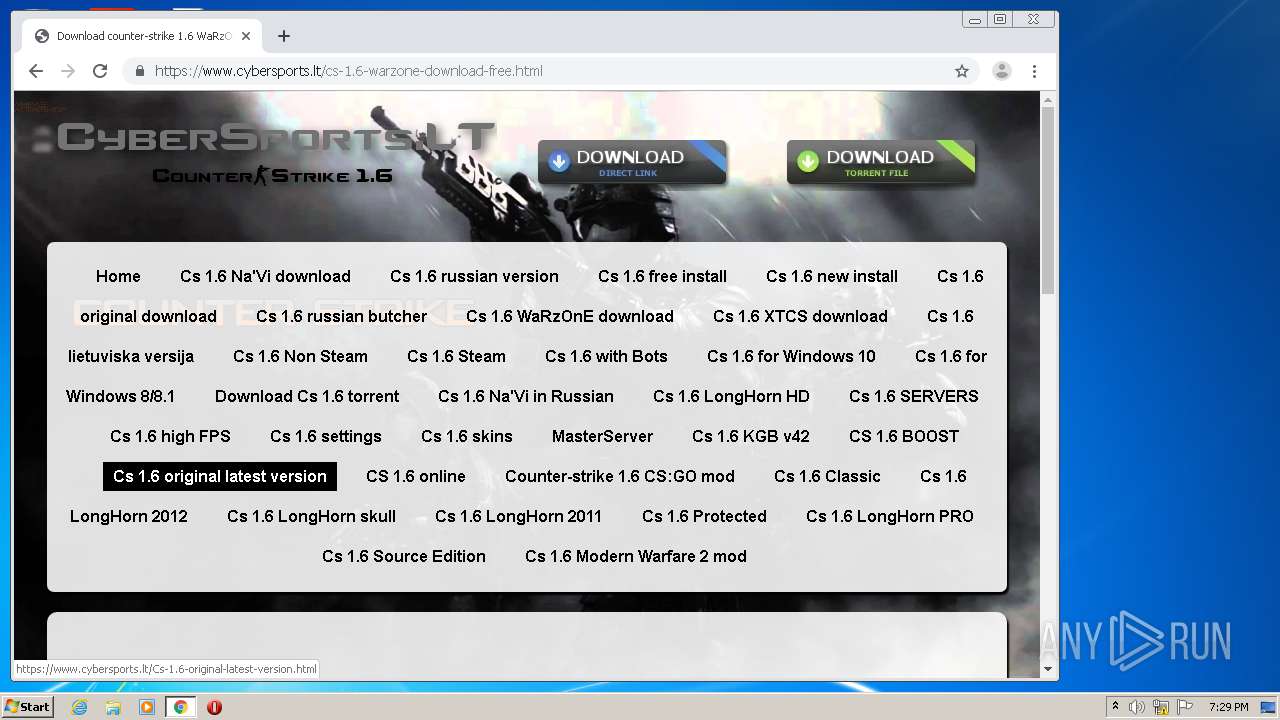Screen dimensions: 1280x720
Task: Open Cs 1.6 online link
Action: click(416, 476)
